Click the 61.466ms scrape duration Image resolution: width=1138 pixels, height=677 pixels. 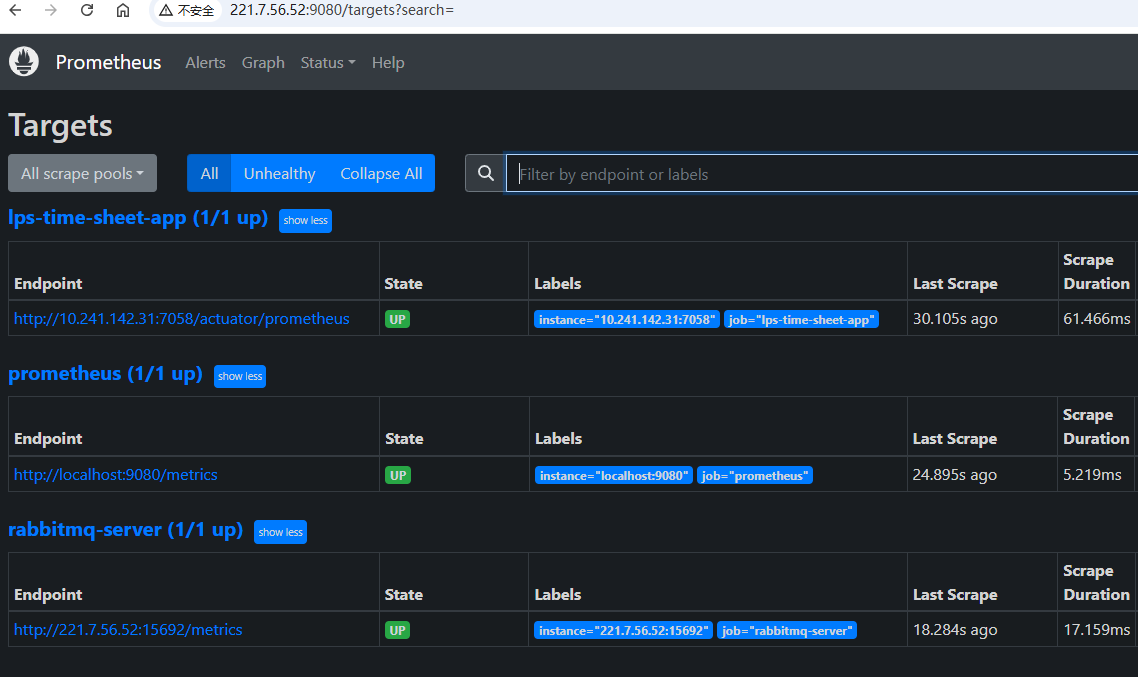pos(1097,319)
